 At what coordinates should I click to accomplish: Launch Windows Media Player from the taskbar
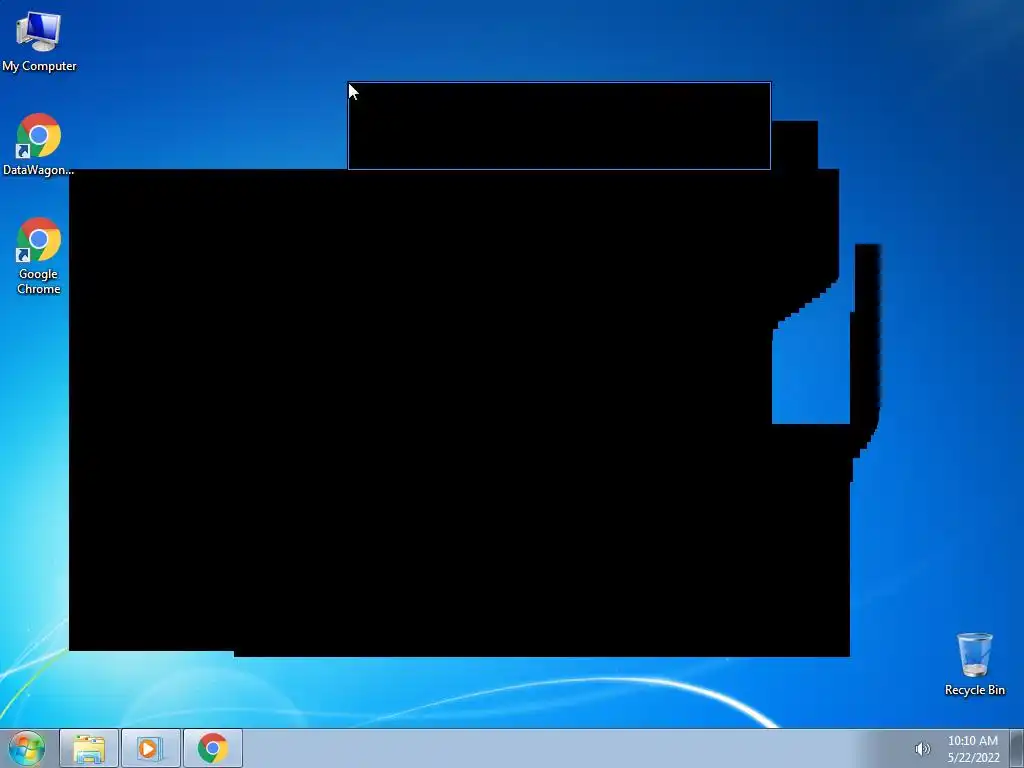coord(150,748)
